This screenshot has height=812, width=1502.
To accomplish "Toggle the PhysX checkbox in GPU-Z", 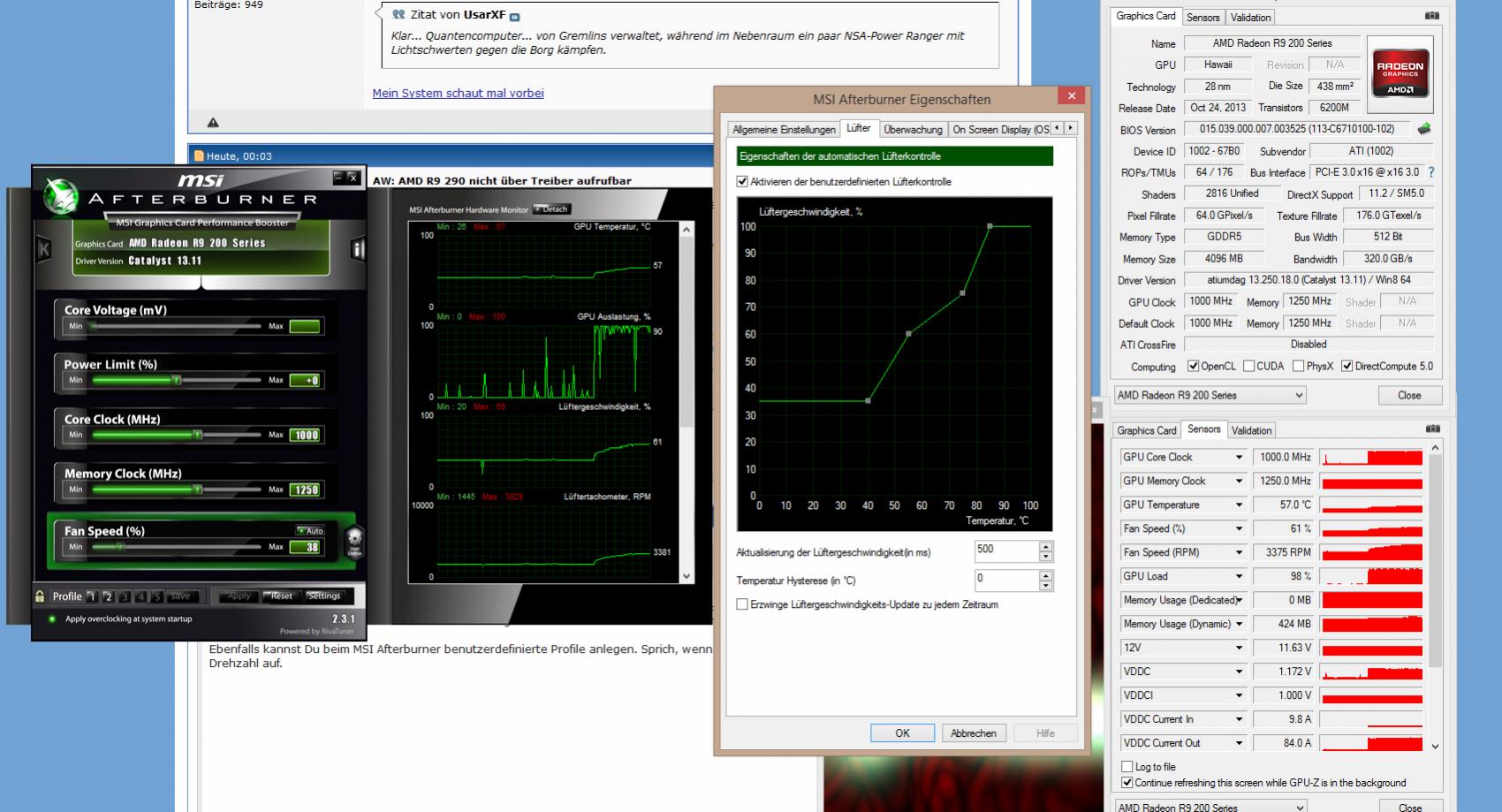I will coord(1298,366).
